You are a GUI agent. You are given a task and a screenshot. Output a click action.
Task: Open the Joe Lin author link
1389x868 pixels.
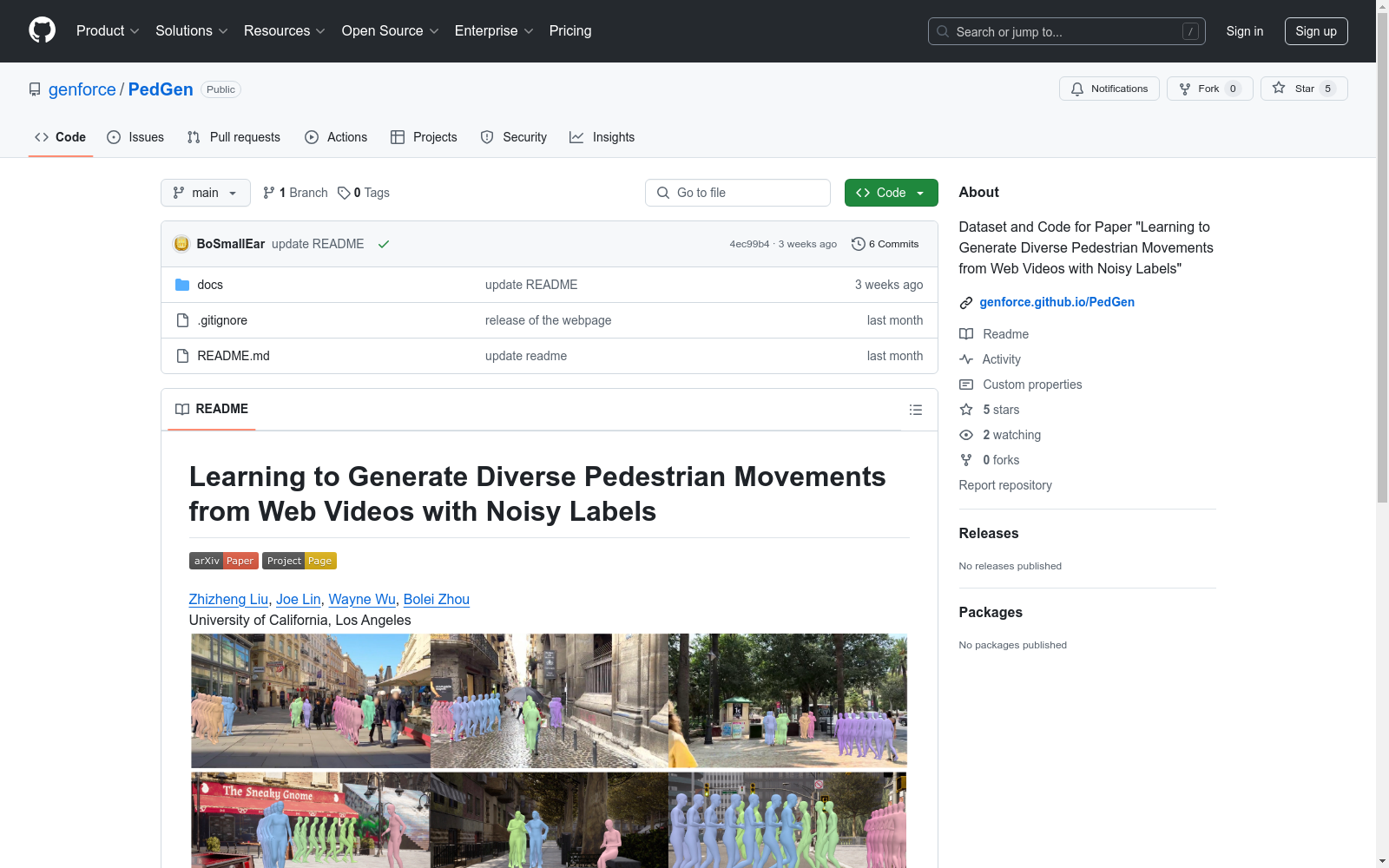[299, 599]
